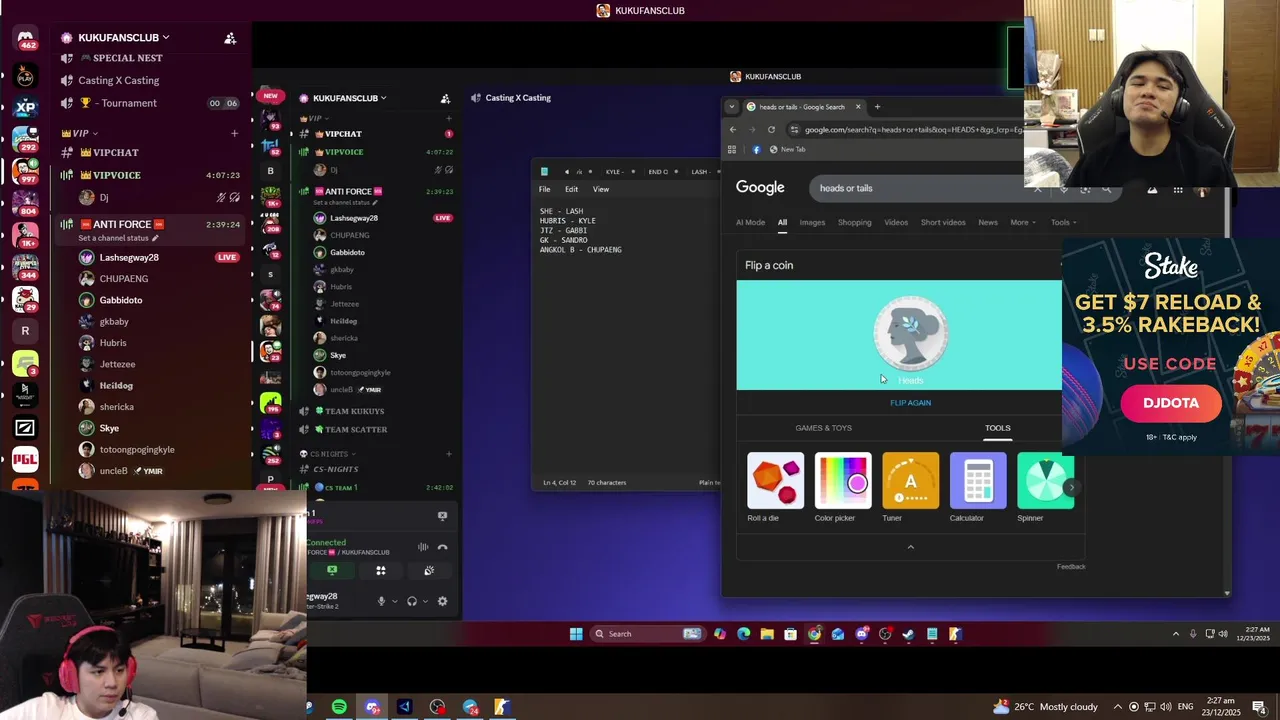Screen dimensions: 1280x720
Task: Click Windows search box on inner taskbar
Action: click(647, 633)
